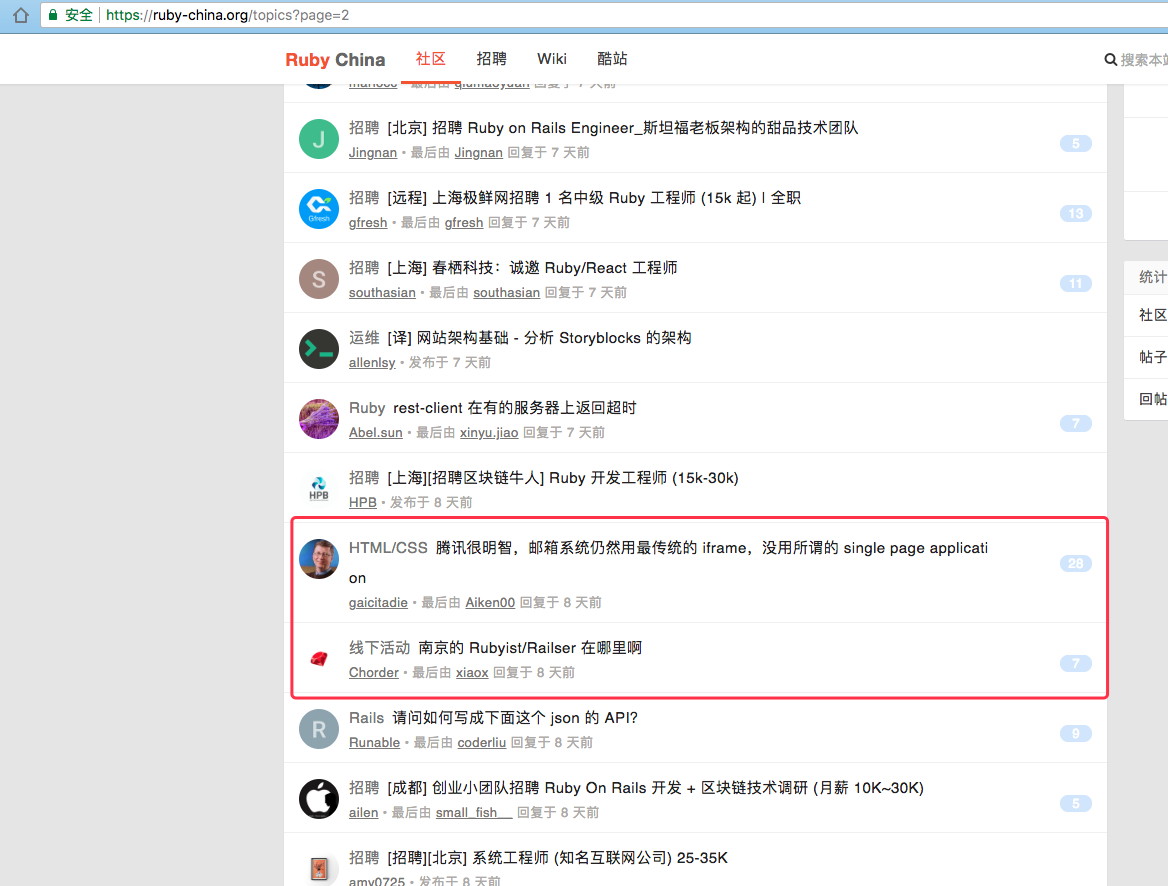
Task: Open the 招聘 nav tab
Action: [x=492, y=59]
